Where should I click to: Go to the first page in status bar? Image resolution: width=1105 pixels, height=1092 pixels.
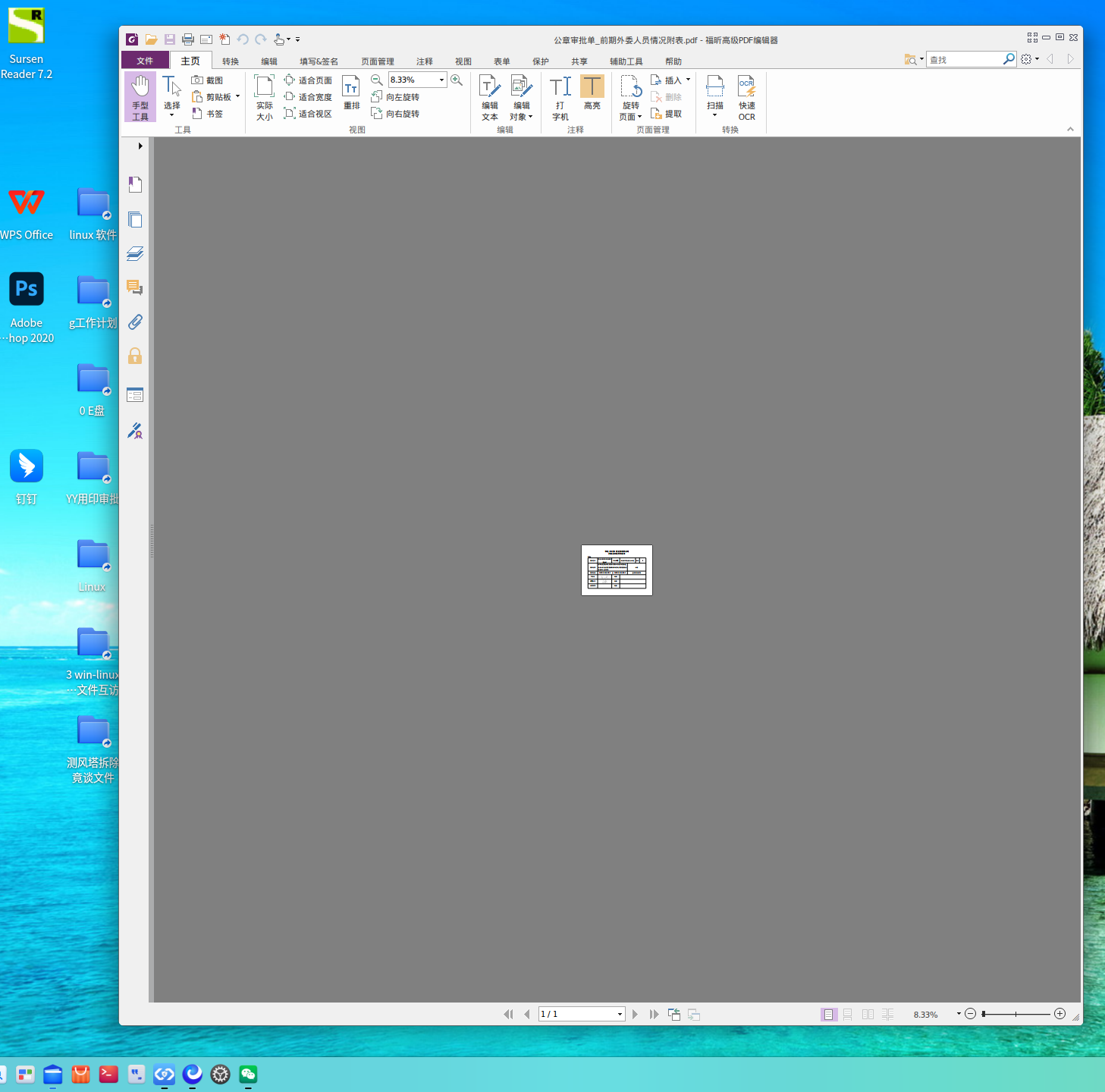508,1015
